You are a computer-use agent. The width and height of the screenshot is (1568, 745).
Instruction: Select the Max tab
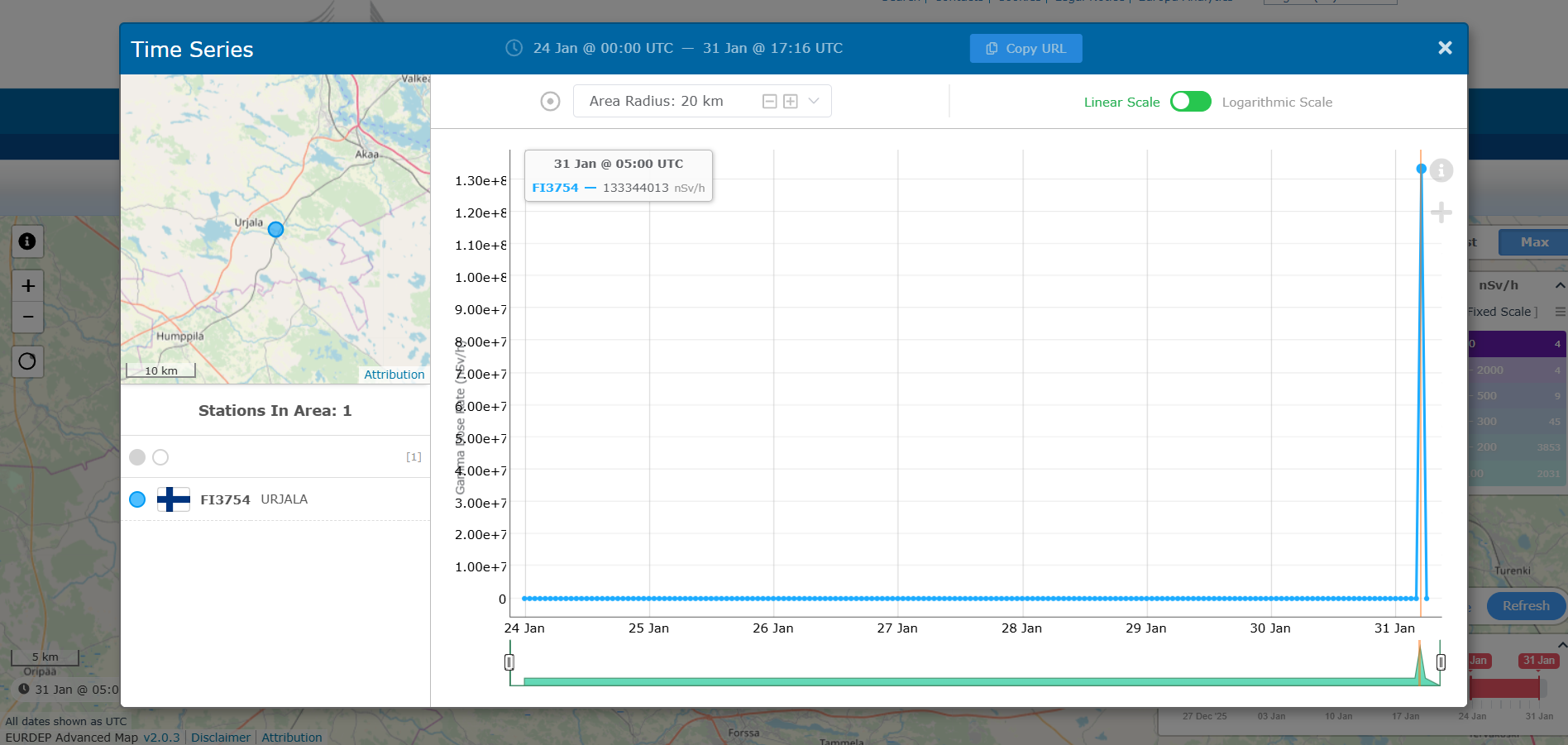coord(1534,242)
